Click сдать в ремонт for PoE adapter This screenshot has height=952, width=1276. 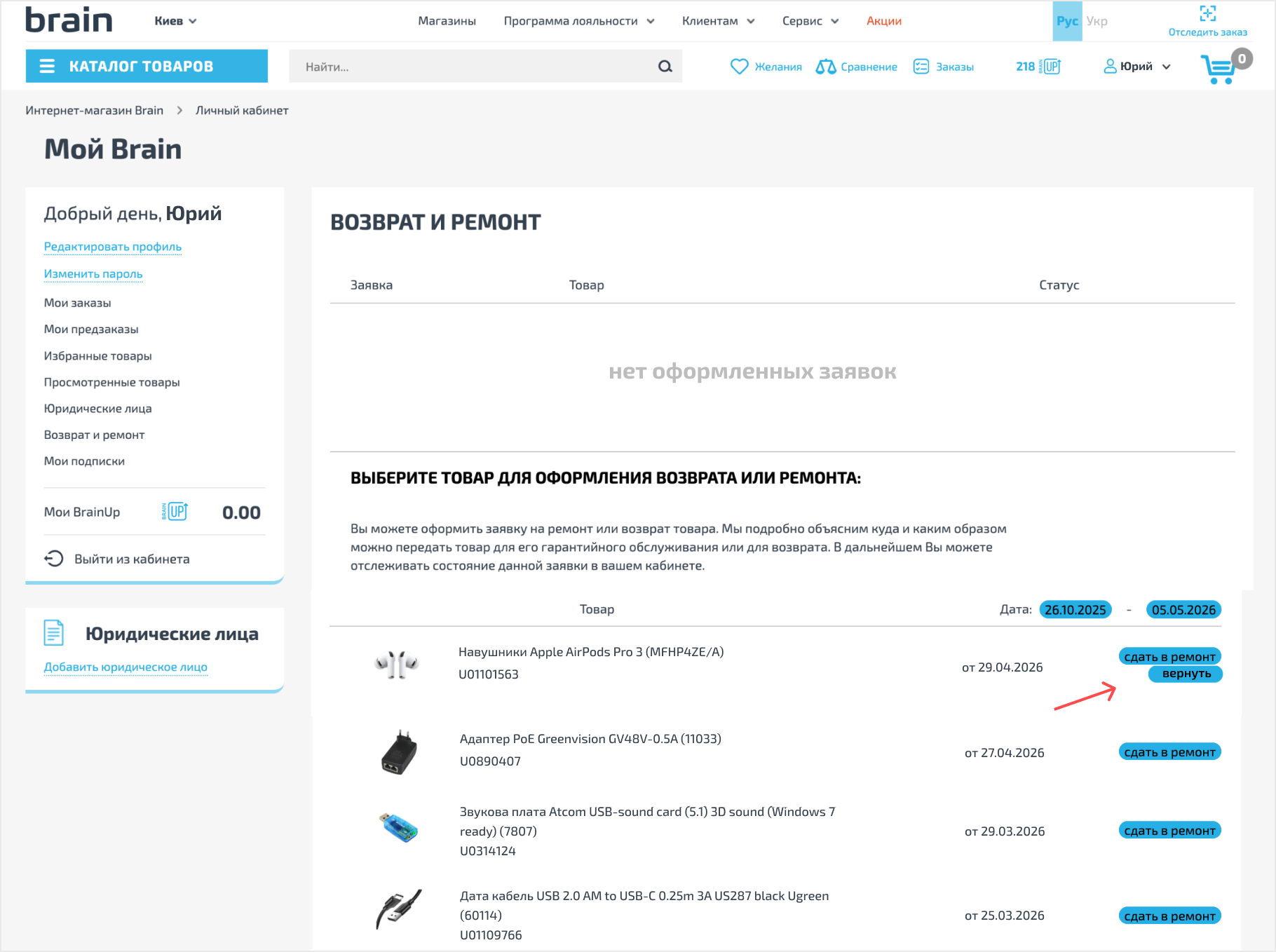[1169, 752]
